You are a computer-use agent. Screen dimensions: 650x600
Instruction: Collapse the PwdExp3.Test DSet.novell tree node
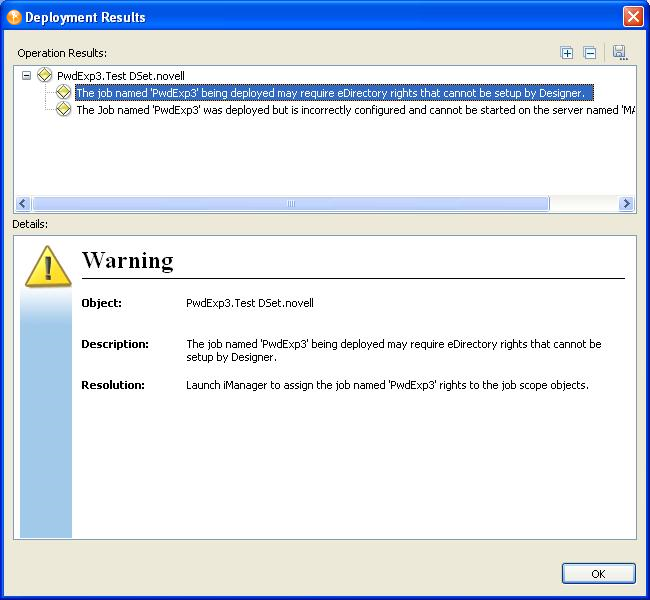click(26, 75)
